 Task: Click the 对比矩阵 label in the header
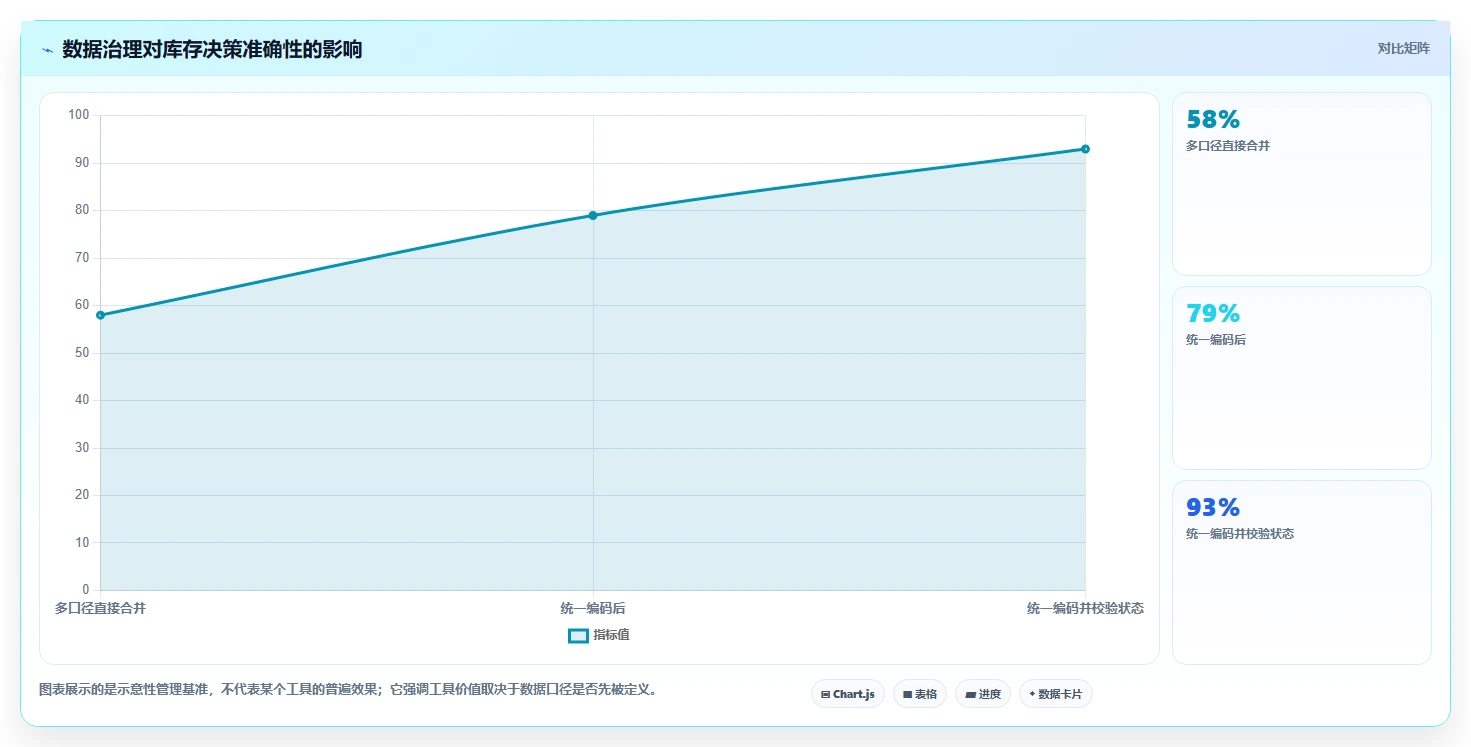tap(1404, 48)
